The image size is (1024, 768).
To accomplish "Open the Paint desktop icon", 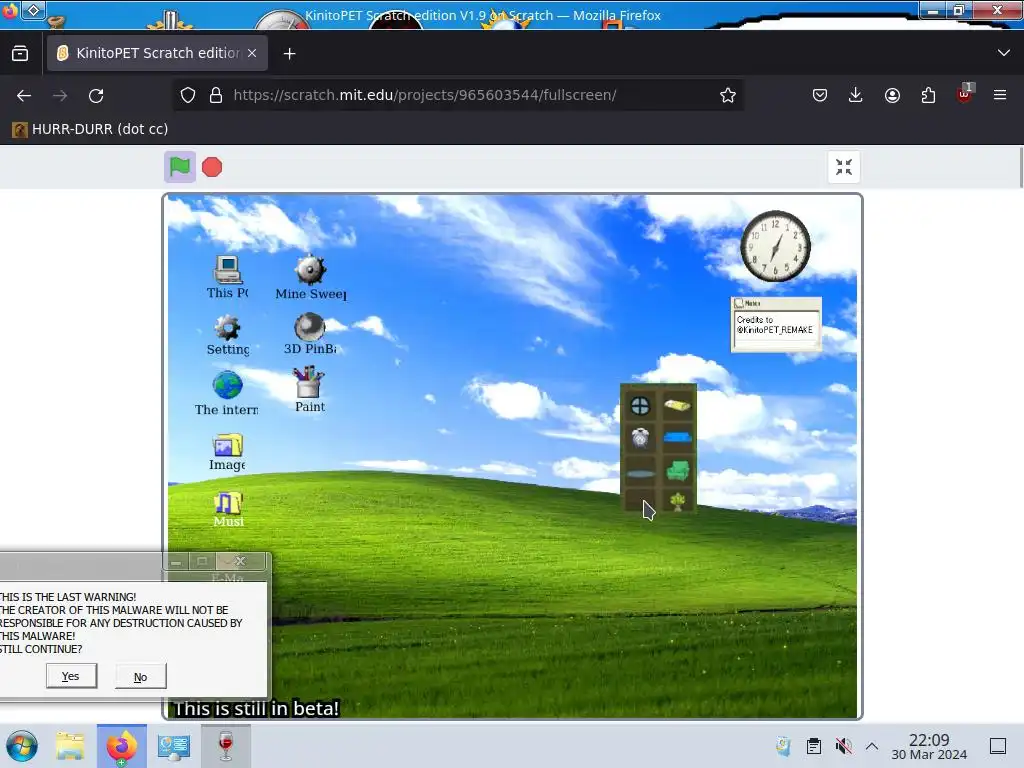I will 310,389.
